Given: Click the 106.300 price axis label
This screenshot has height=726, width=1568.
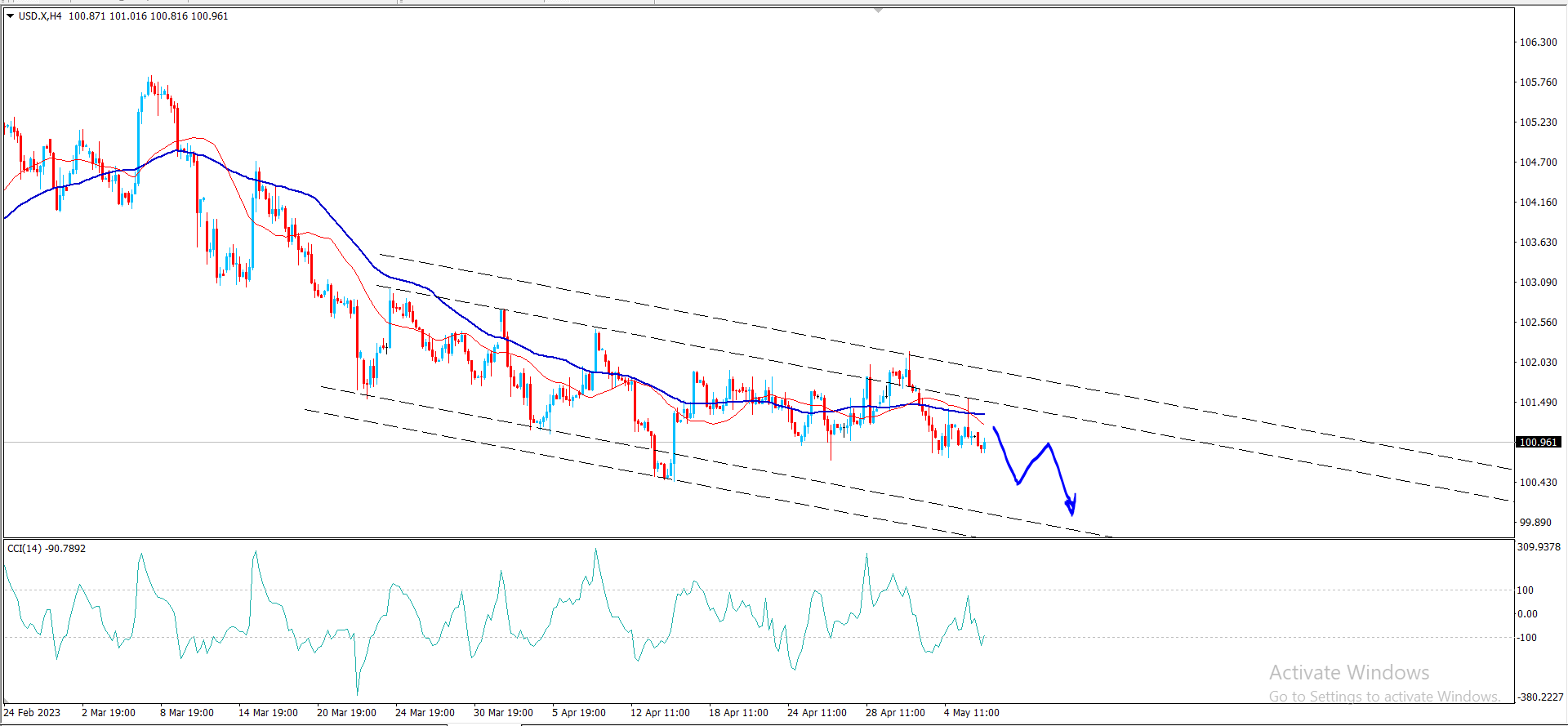Looking at the screenshot, I should [1537, 42].
